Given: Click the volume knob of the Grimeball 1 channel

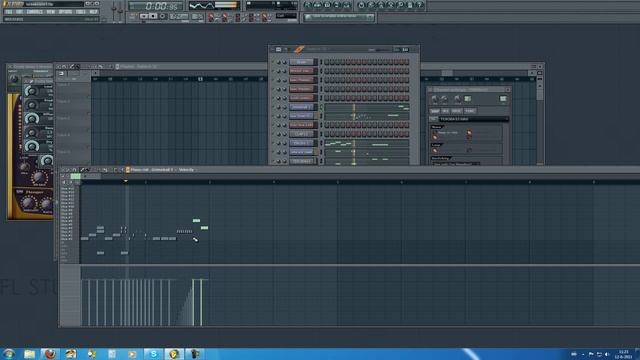Looking at the screenshot, I should click(x=284, y=107).
